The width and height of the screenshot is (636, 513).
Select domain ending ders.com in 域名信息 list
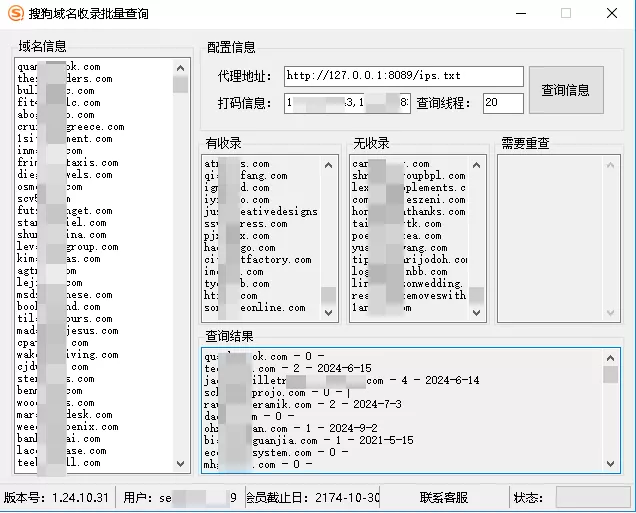coord(65,79)
